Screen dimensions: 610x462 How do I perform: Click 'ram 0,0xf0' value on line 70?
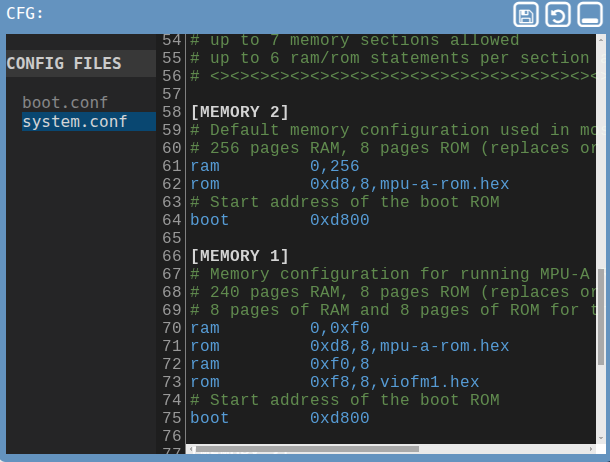point(340,328)
